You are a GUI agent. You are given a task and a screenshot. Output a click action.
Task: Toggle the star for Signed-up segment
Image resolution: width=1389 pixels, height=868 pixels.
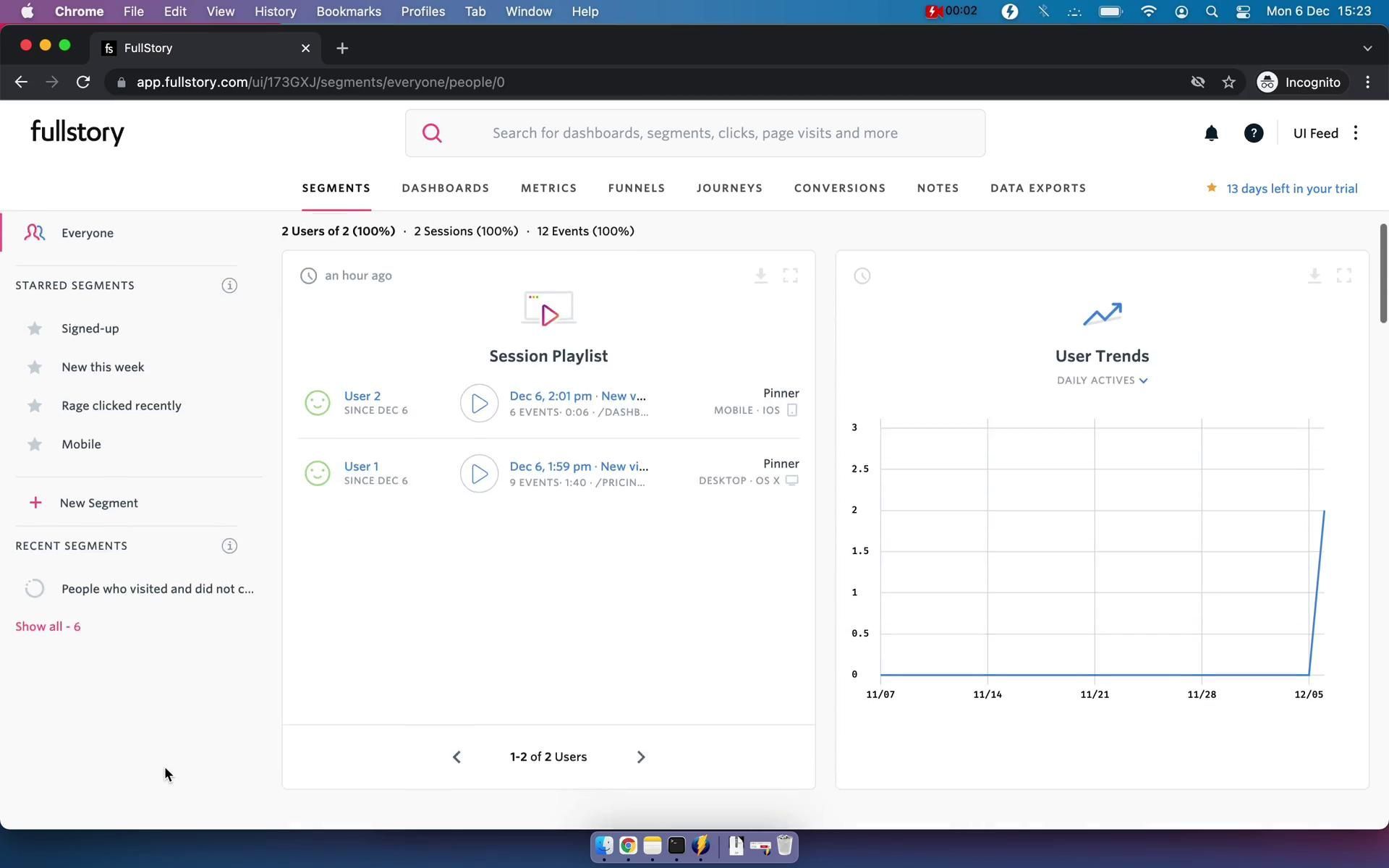[35, 329]
